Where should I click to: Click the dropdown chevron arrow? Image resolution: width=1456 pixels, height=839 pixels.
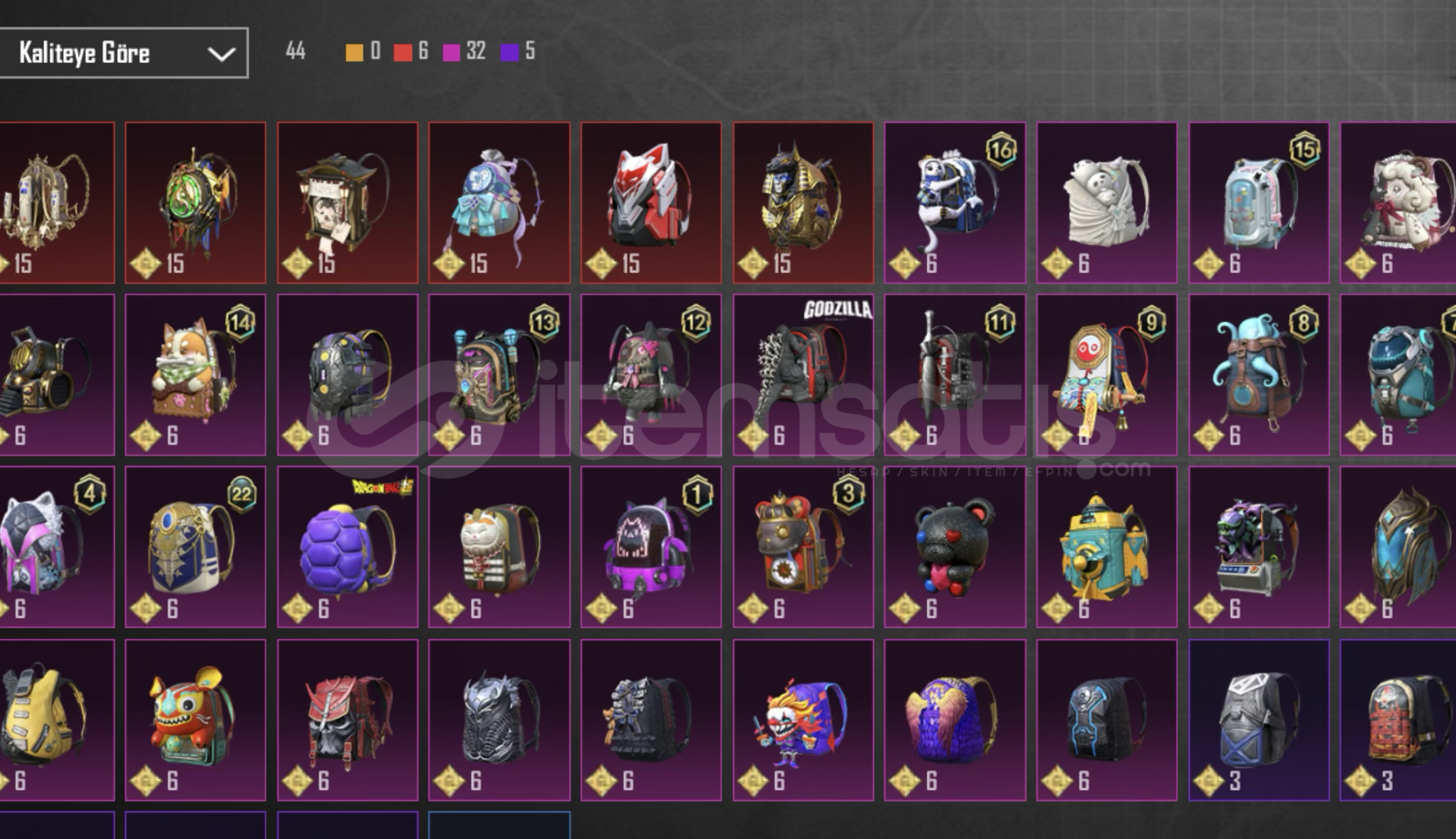[x=221, y=54]
